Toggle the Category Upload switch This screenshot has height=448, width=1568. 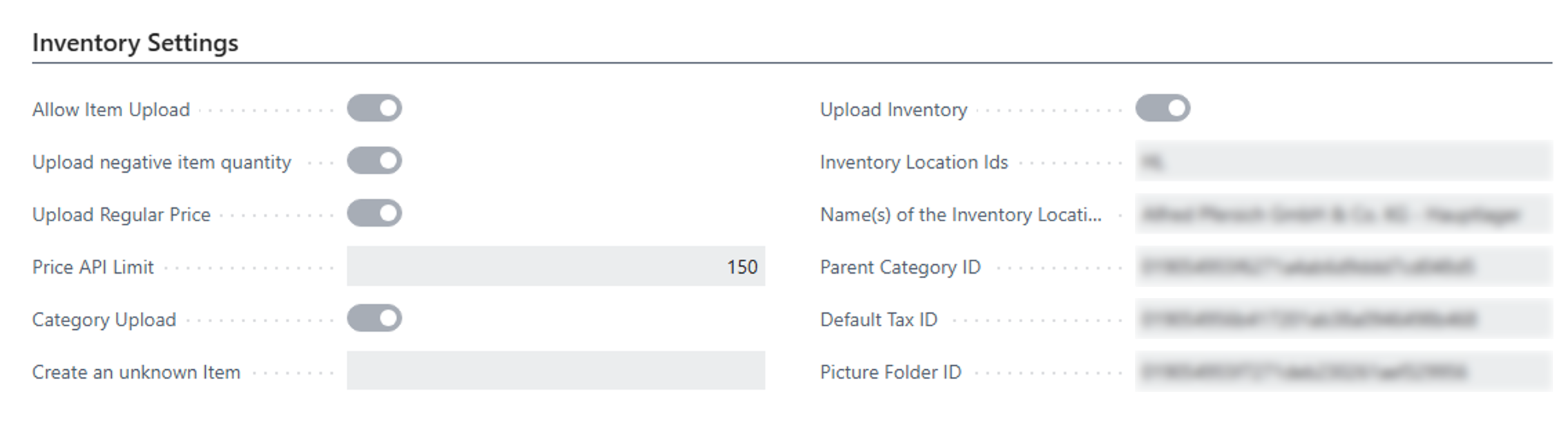point(374,319)
